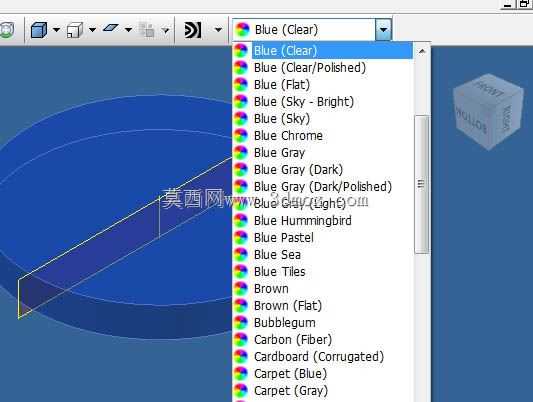Expand the shadow options dropdown arrow
Viewport: 533px width, 402px height.
pyautogui.click(x=92, y=30)
